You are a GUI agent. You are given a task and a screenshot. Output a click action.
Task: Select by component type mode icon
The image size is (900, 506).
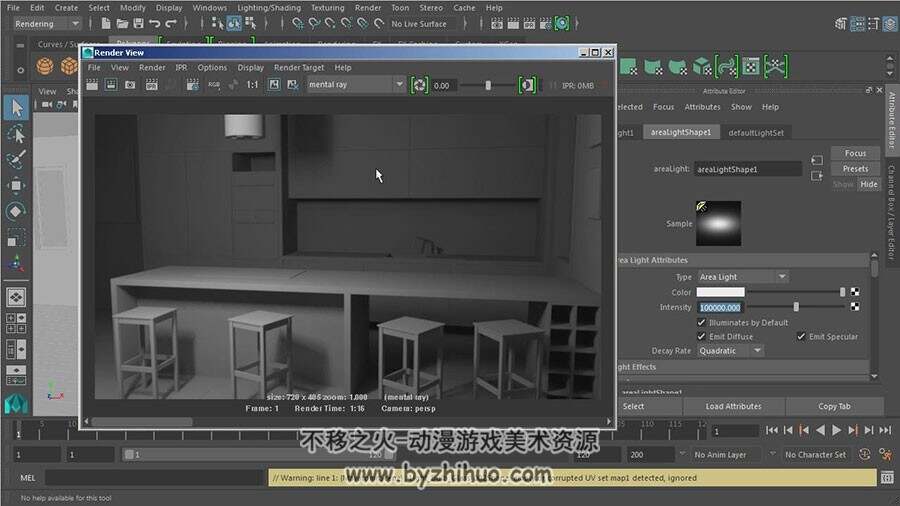coord(250,24)
